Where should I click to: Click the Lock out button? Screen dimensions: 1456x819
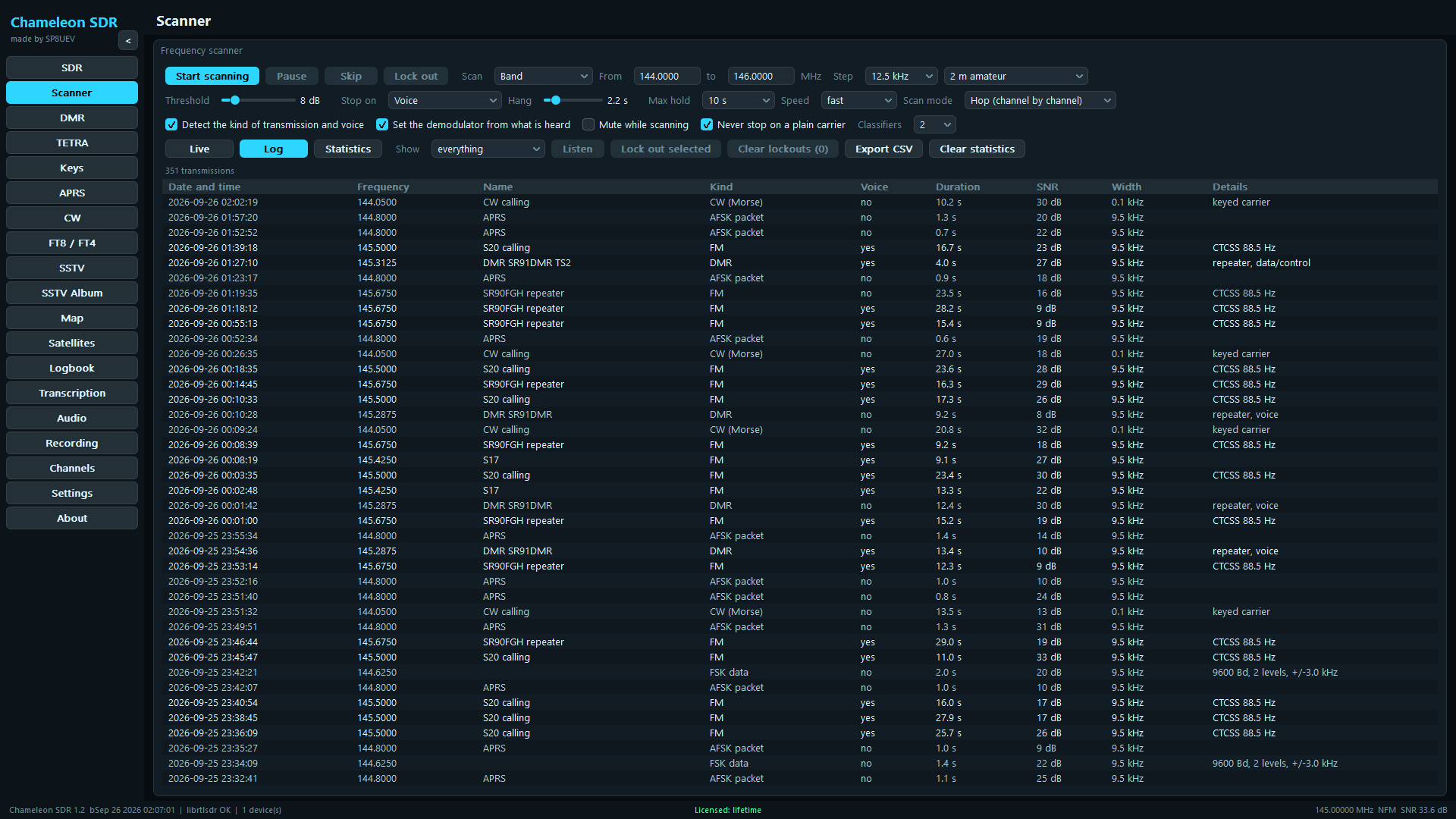416,77
